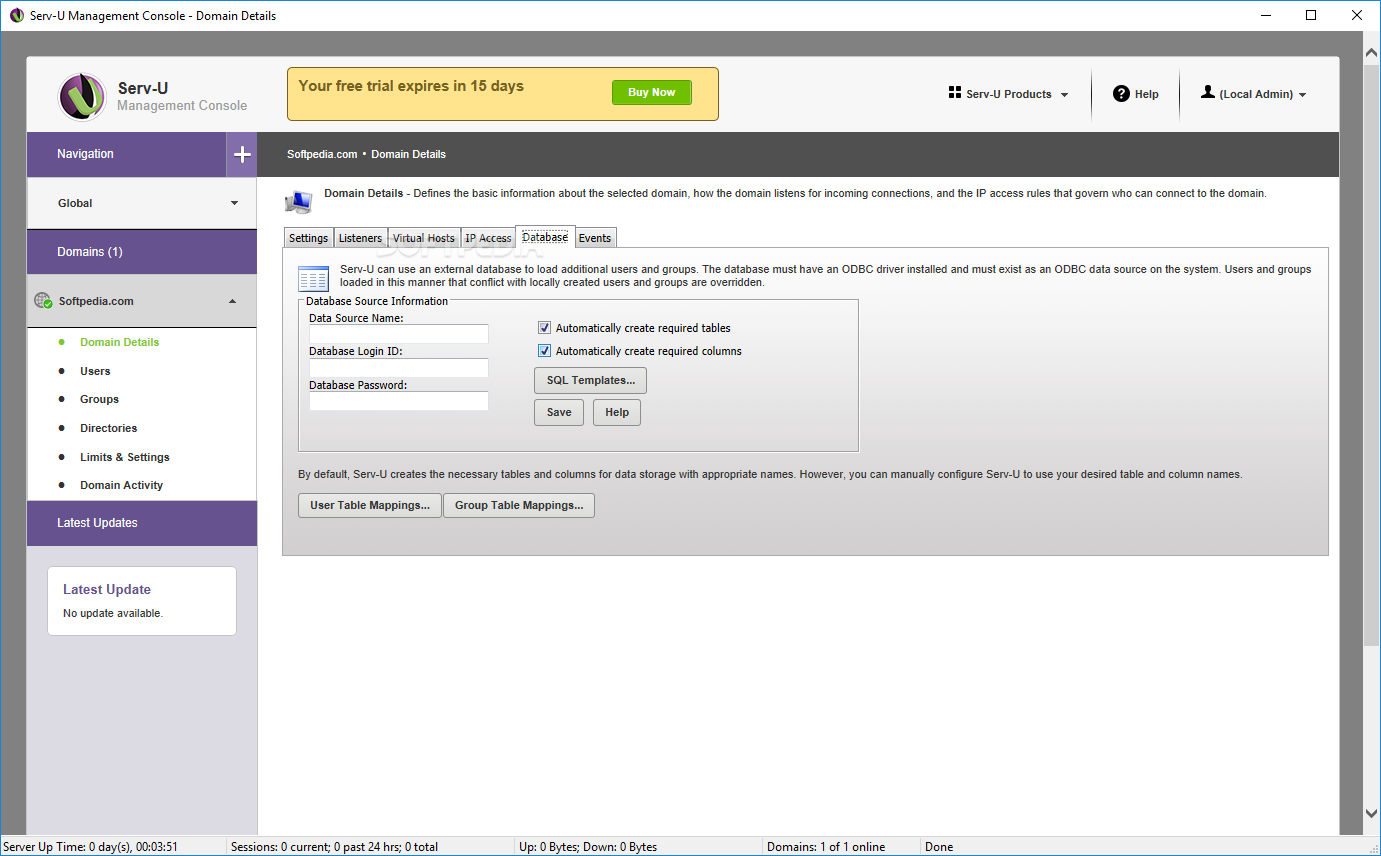Switch to the Listeners tab
1381x856 pixels.
(x=360, y=238)
